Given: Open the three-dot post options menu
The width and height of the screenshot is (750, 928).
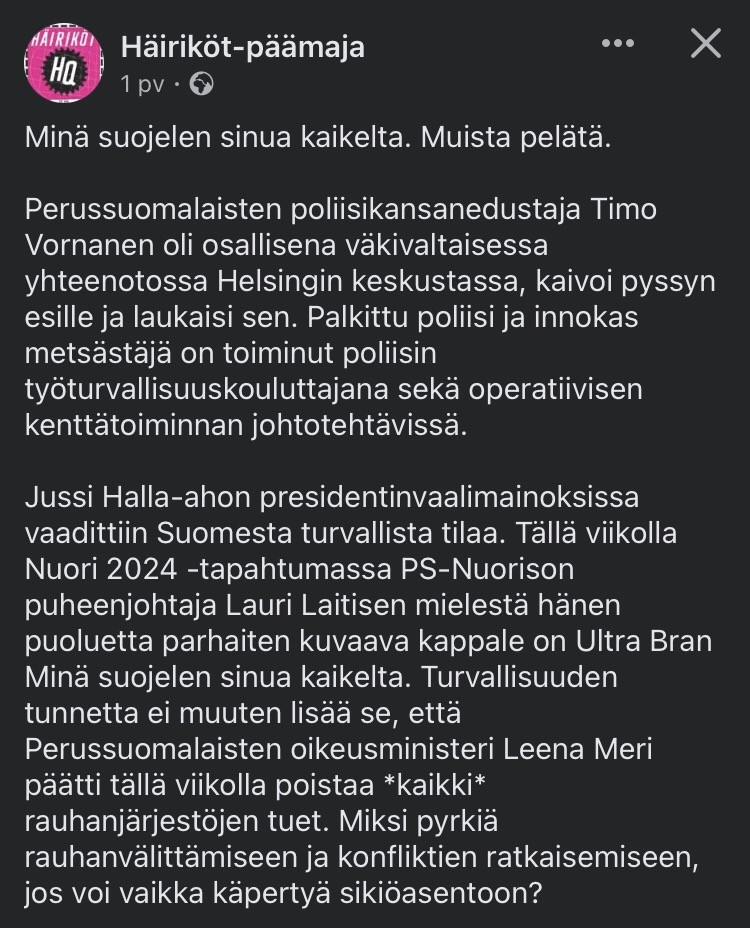Looking at the screenshot, I should pyautogui.click(x=617, y=43).
